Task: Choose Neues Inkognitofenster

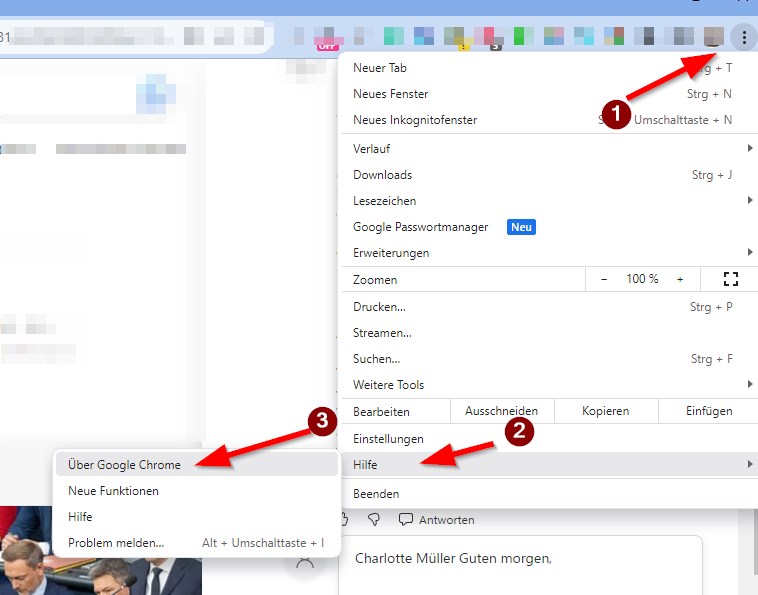Action: tap(549, 120)
